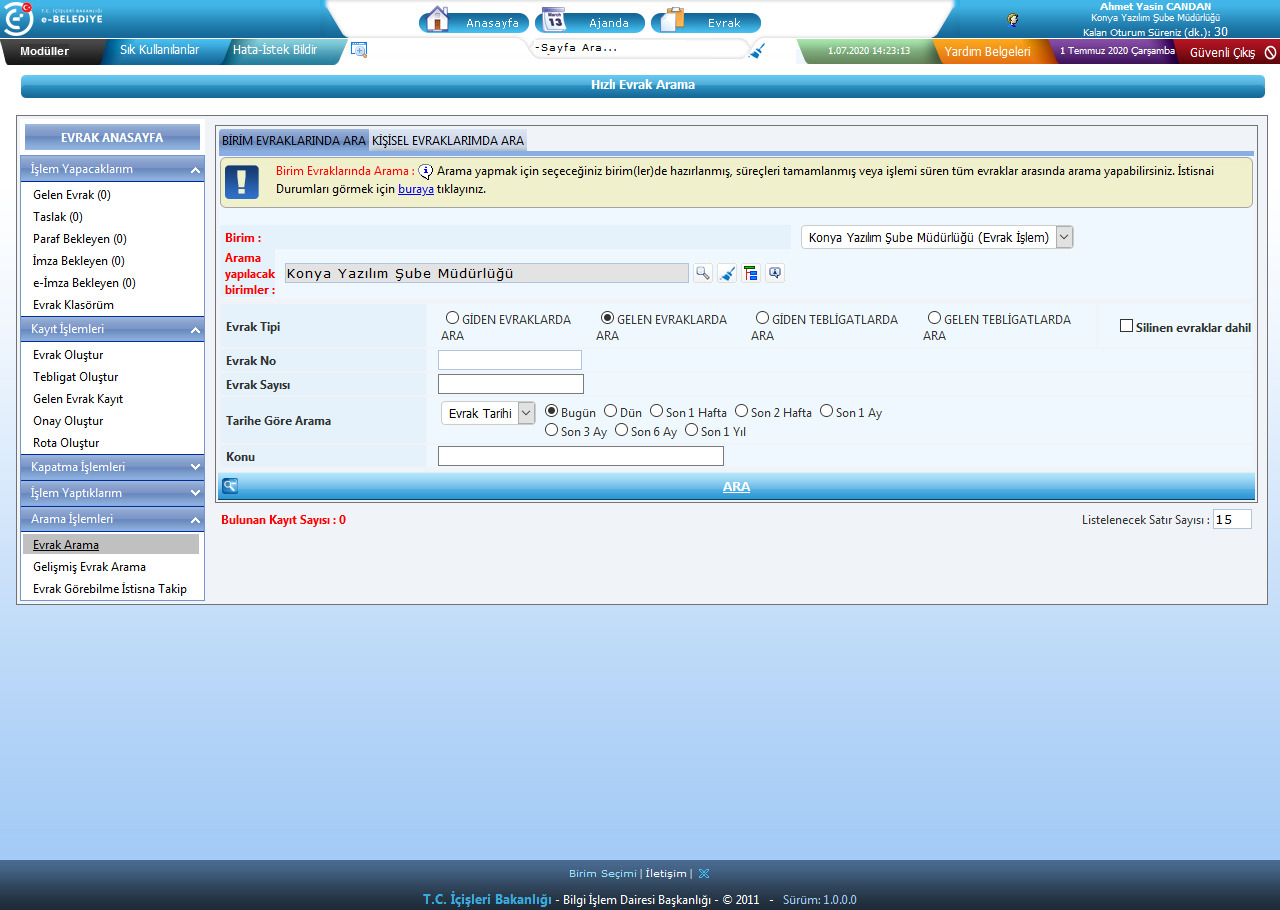
Task: Expand the Kapatma İşlemleri section
Action: 112,467
